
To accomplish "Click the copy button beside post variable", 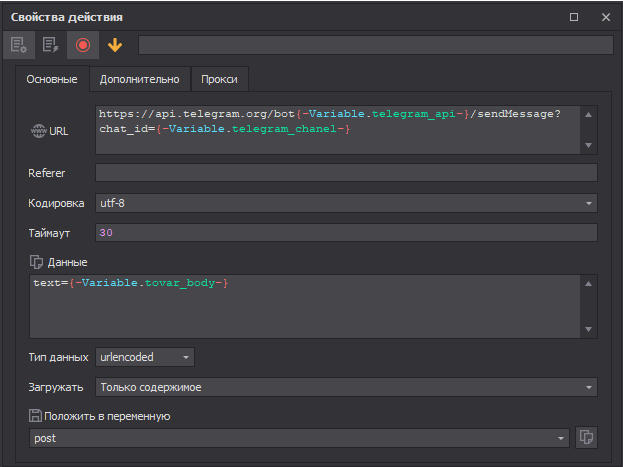I will pyautogui.click(x=587, y=437).
